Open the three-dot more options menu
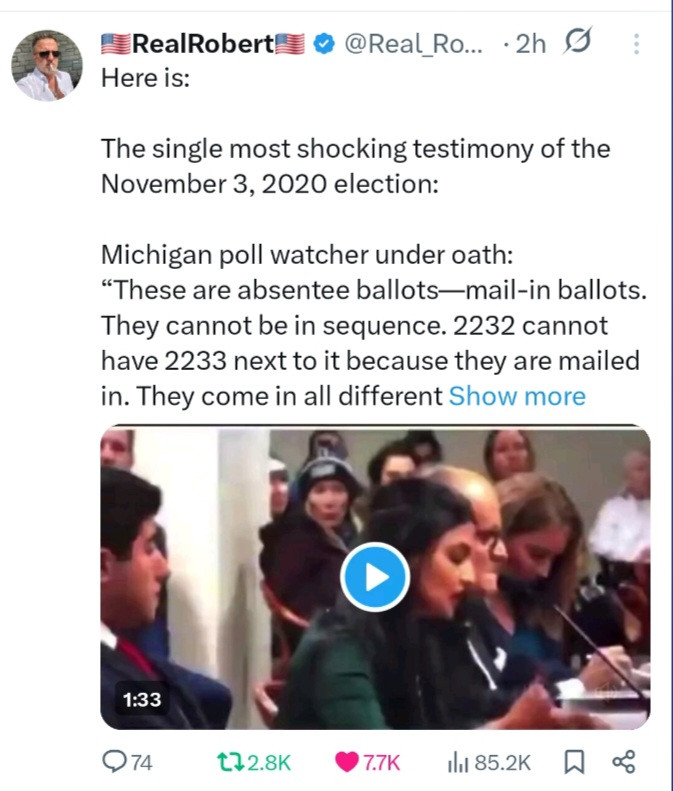 tap(637, 44)
